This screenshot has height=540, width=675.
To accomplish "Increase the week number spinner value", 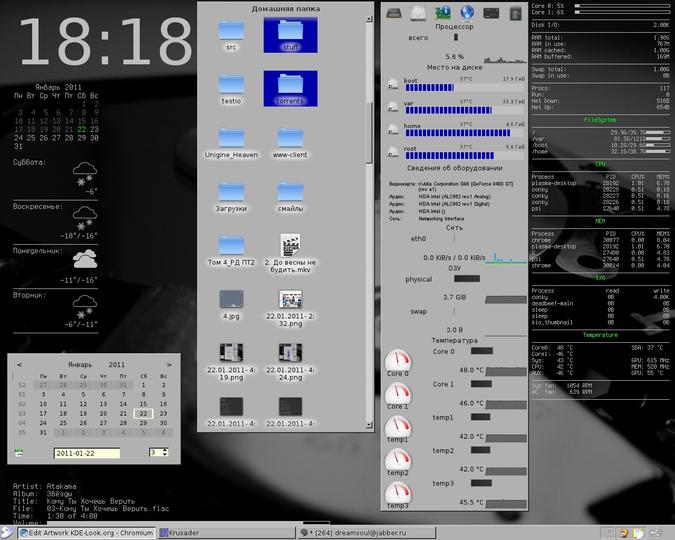I will point(165,450).
